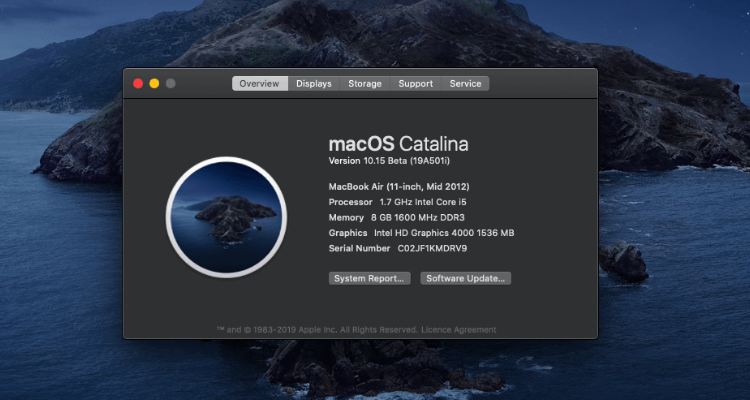Close the About This Mac window
The width and height of the screenshot is (750, 400).
138,84
